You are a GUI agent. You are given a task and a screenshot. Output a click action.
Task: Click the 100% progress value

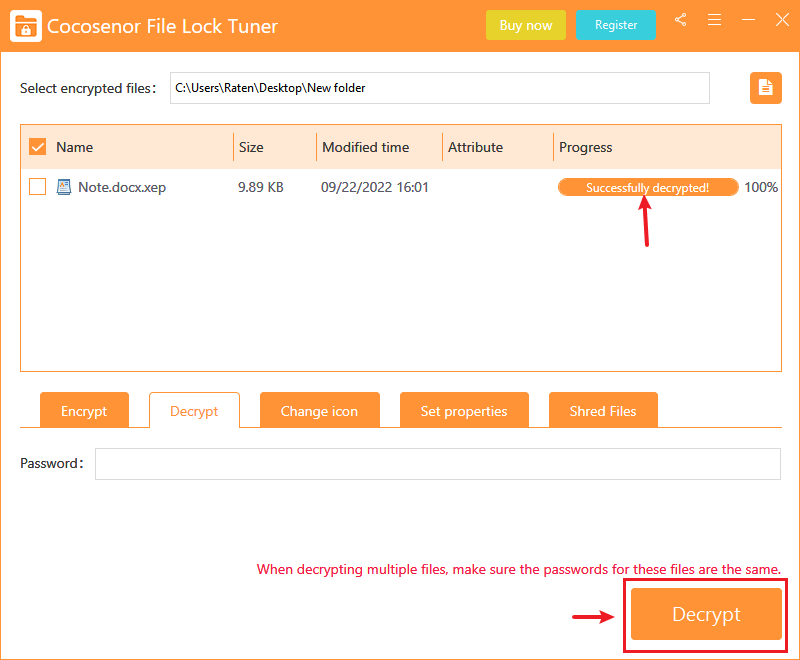(x=761, y=187)
